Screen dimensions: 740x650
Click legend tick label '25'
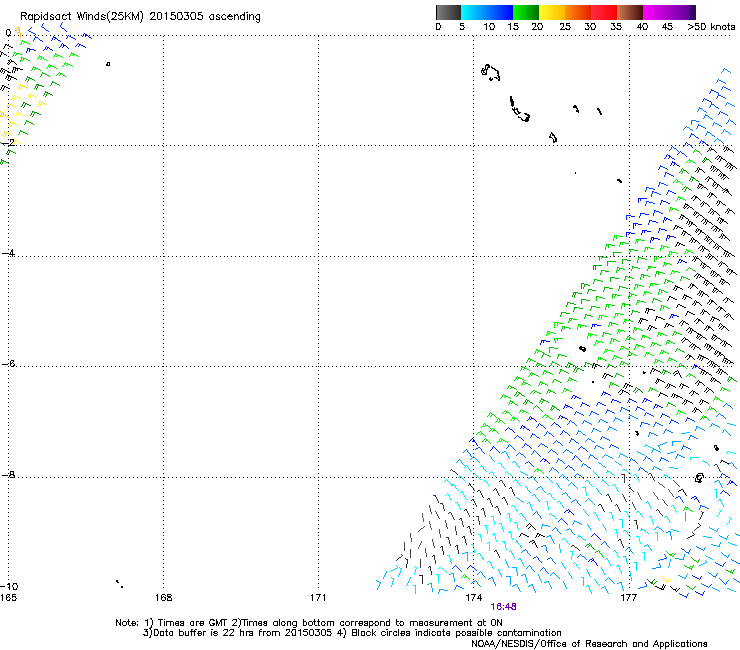[565, 27]
